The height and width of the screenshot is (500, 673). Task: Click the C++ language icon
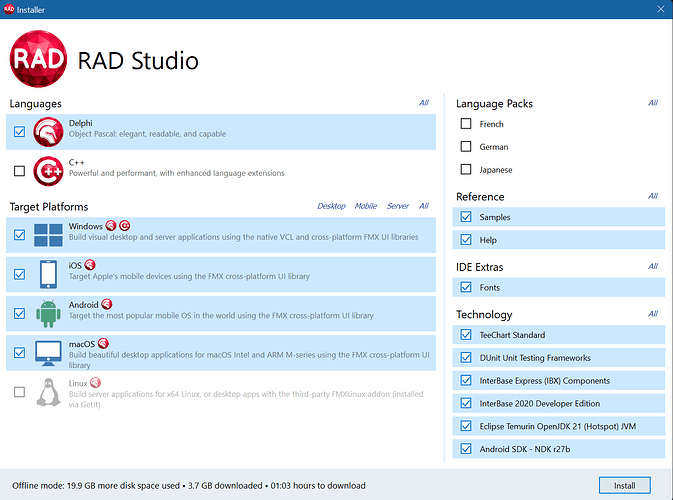(49, 171)
